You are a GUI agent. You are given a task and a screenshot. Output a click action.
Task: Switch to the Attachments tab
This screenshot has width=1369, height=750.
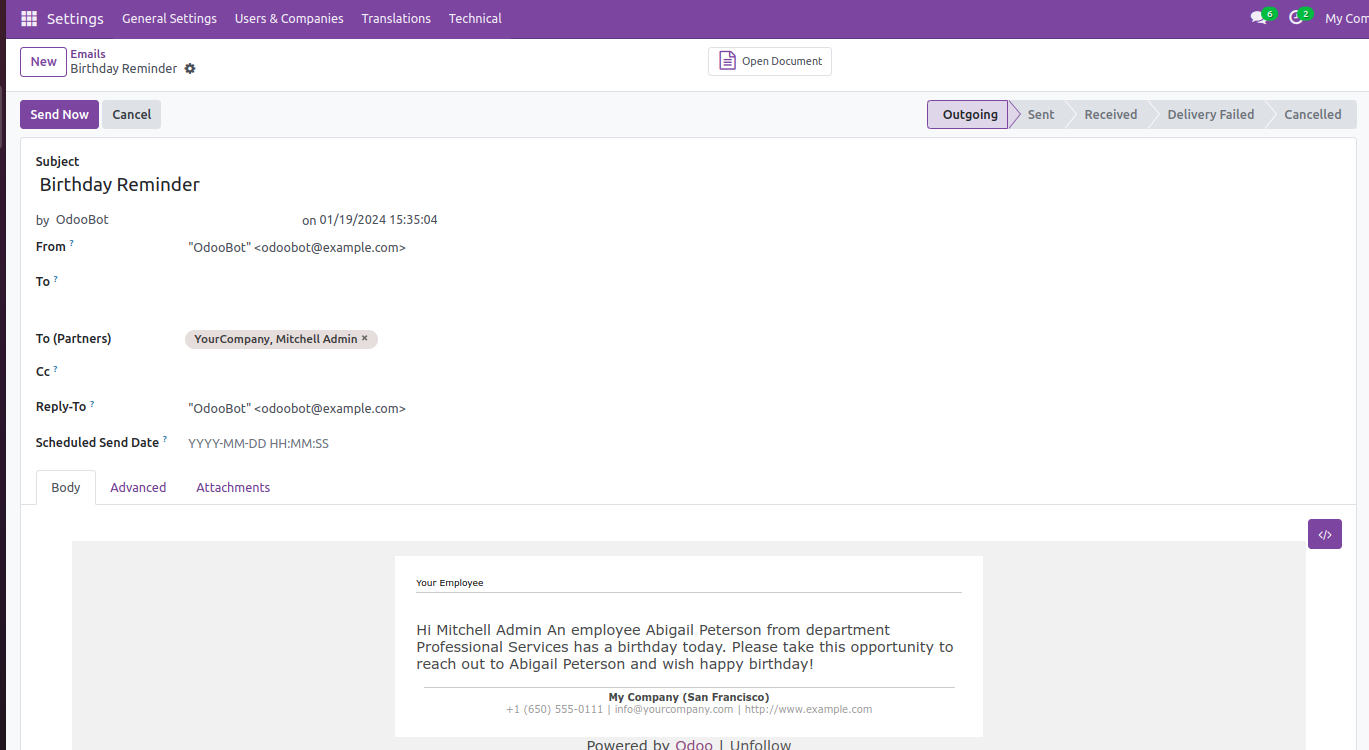coord(233,487)
